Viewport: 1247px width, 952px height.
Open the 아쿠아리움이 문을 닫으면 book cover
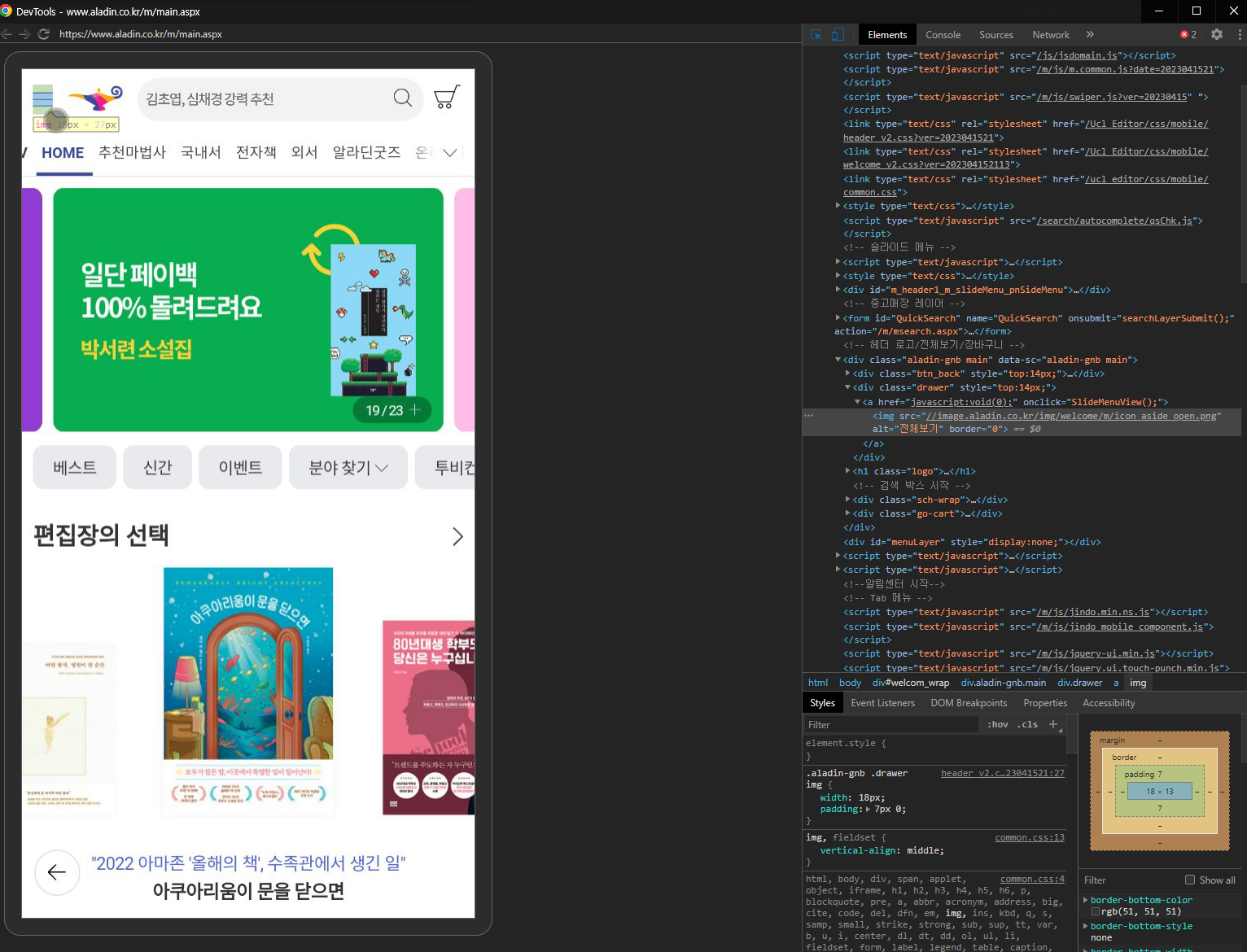click(x=248, y=692)
